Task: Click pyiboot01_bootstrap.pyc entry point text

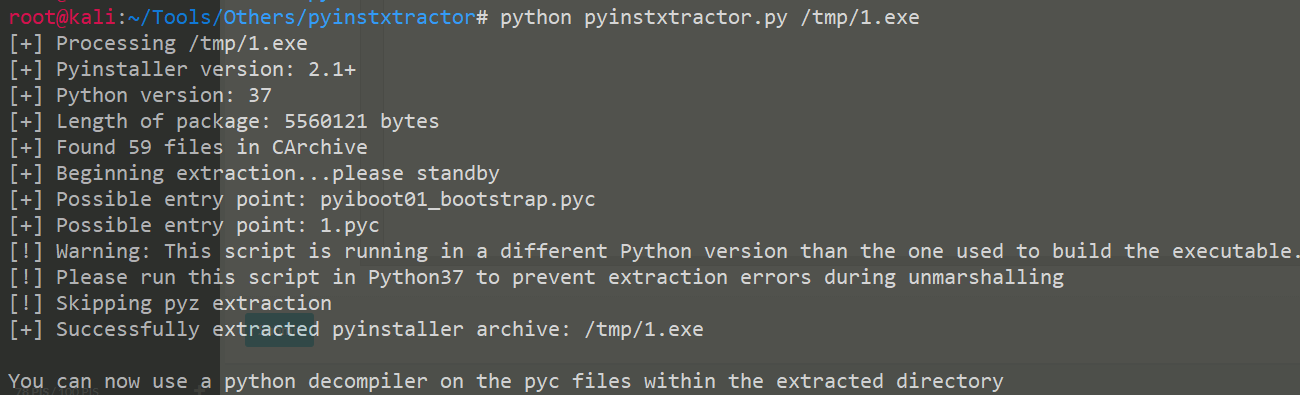Action: pos(457,199)
